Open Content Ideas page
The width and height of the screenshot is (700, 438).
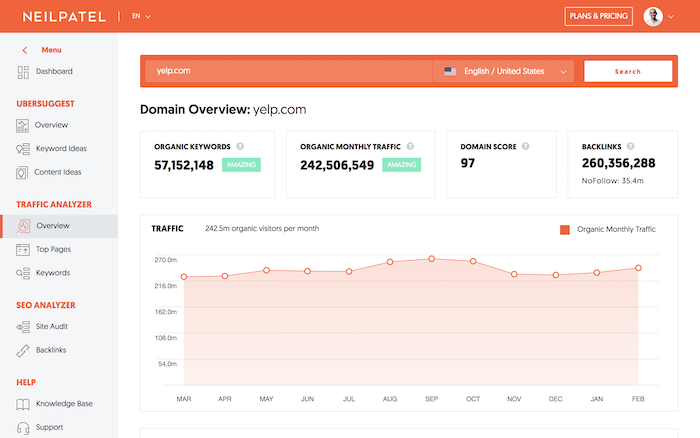pyautogui.click(x=58, y=172)
